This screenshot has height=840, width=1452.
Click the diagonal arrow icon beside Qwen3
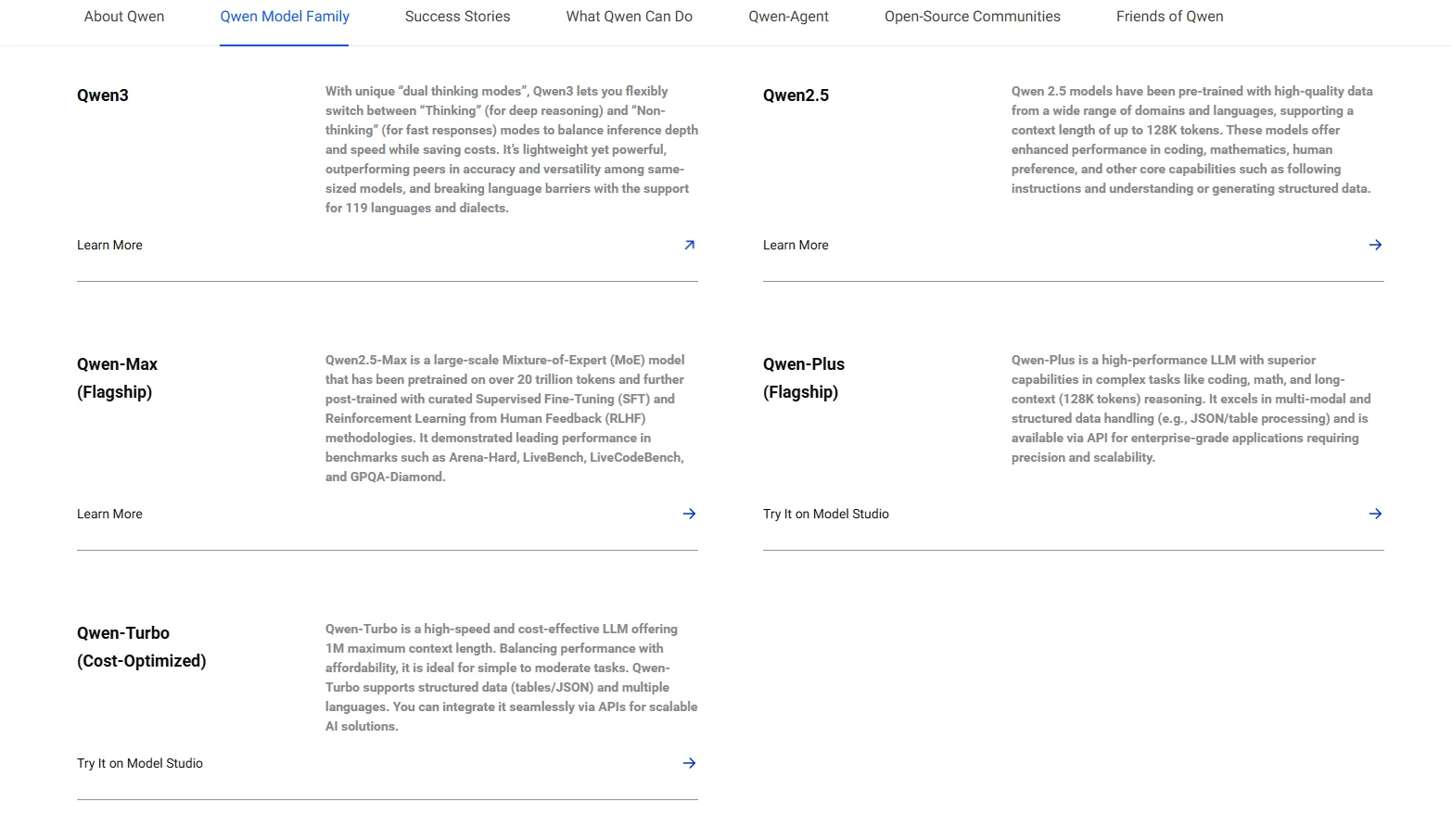689,245
